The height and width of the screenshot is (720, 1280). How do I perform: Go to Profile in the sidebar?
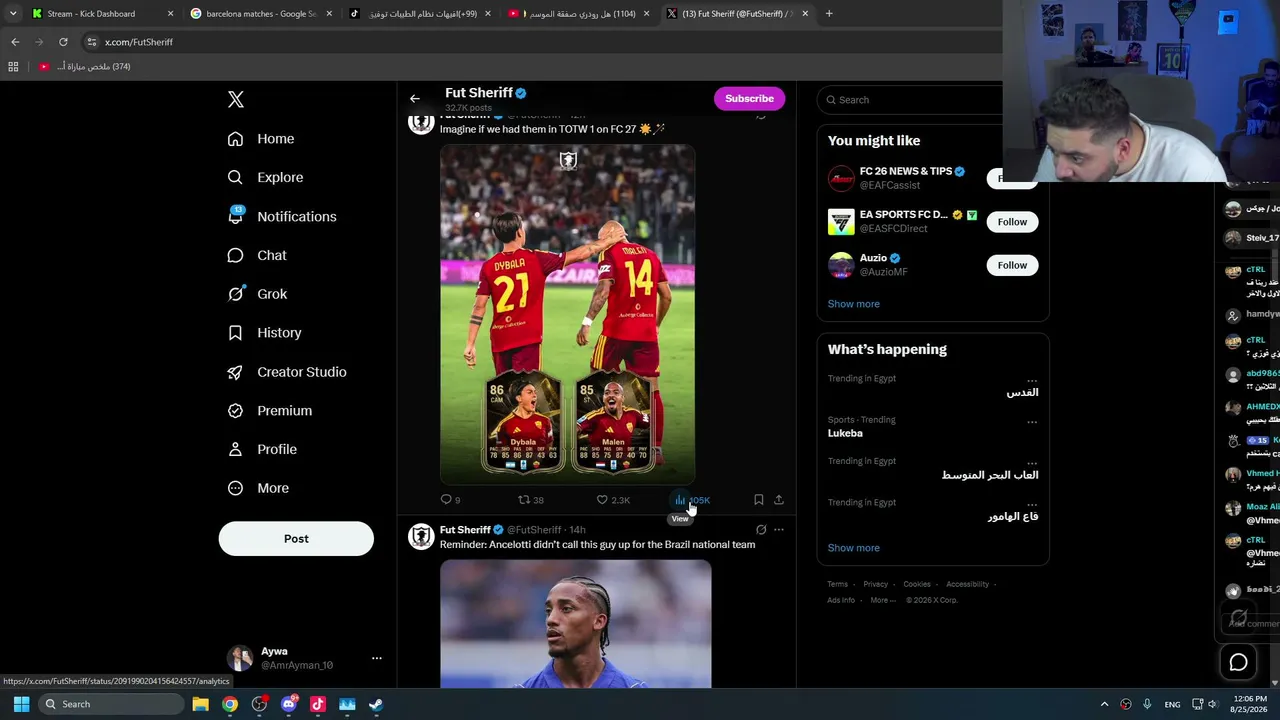[x=262, y=450]
